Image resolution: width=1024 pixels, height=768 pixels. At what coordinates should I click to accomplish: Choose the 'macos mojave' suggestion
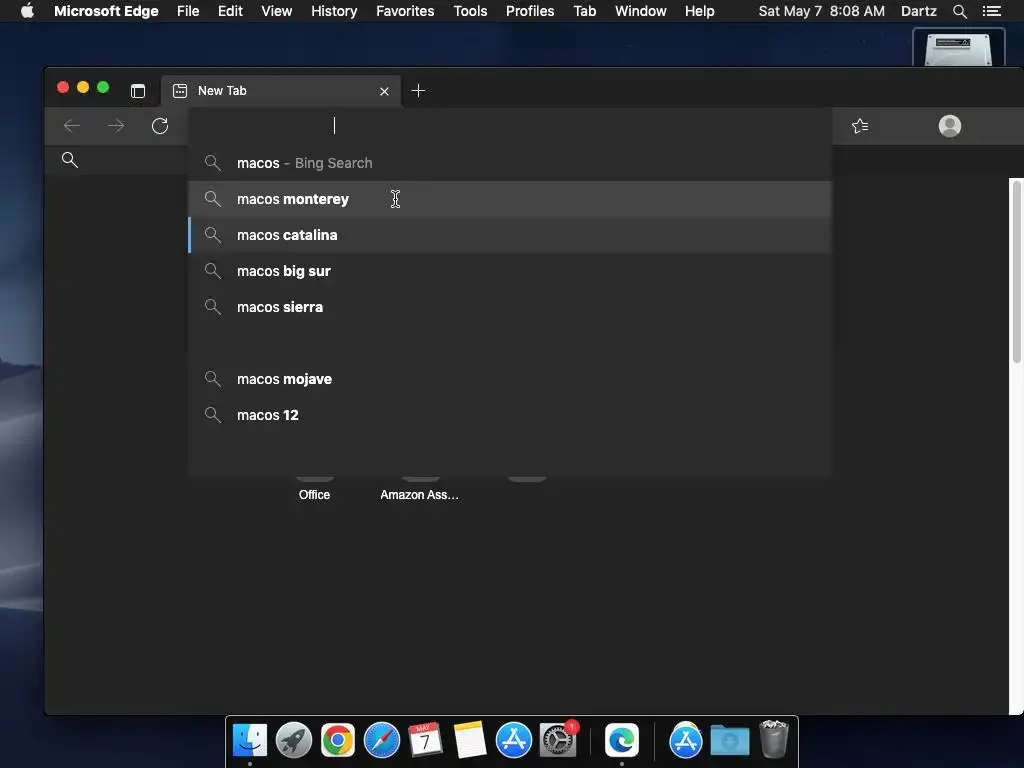coord(509,379)
